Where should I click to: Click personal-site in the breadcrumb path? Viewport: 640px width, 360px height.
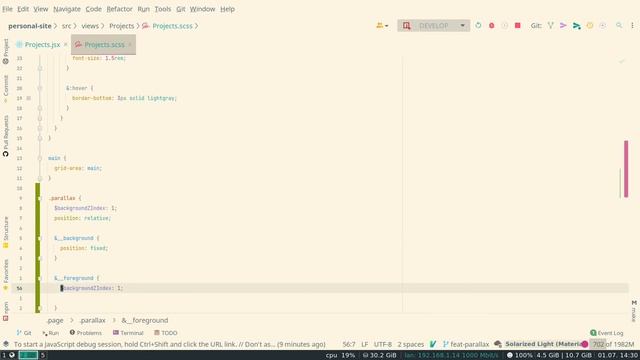(x=30, y=26)
